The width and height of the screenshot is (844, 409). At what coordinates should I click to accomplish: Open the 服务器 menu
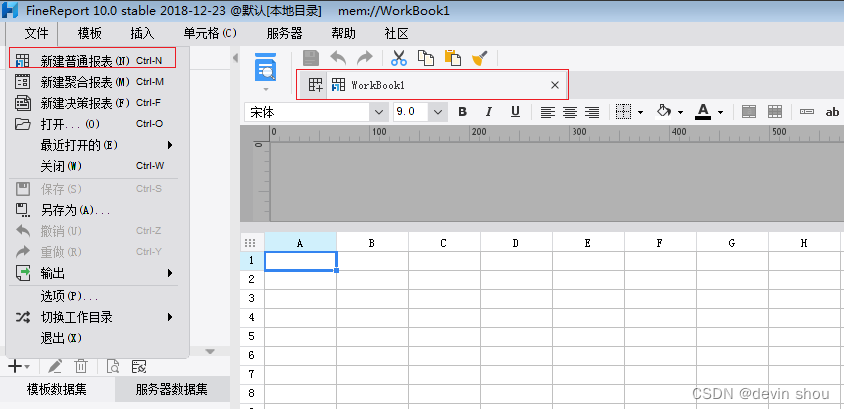pyautogui.click(x=284, y=34)
